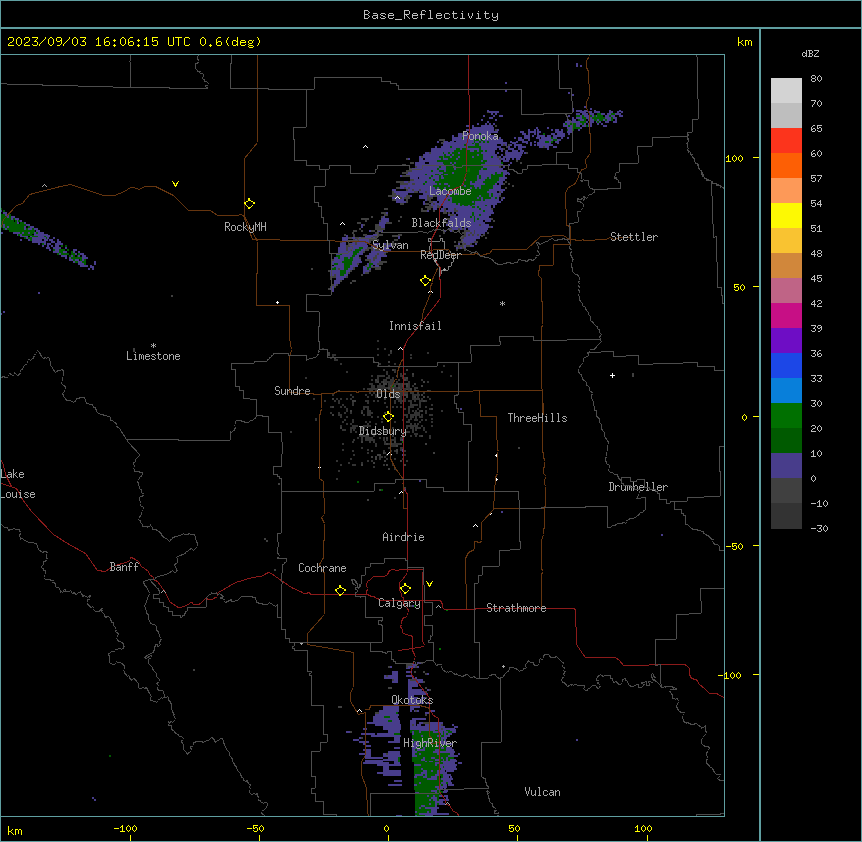Click the Limestone label
862x842 pixels.
coord(153,356)
